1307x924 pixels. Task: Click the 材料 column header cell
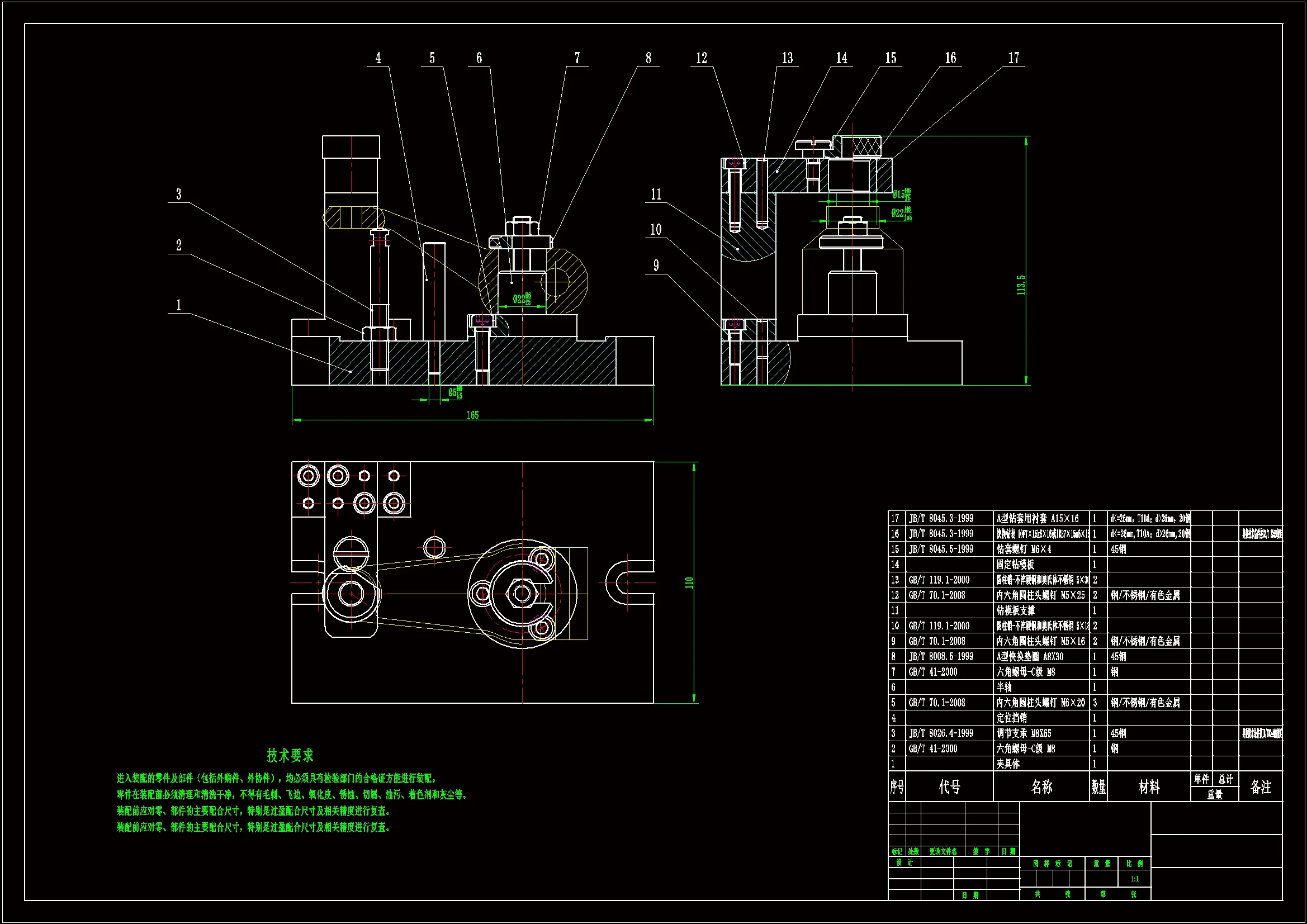1148,787
